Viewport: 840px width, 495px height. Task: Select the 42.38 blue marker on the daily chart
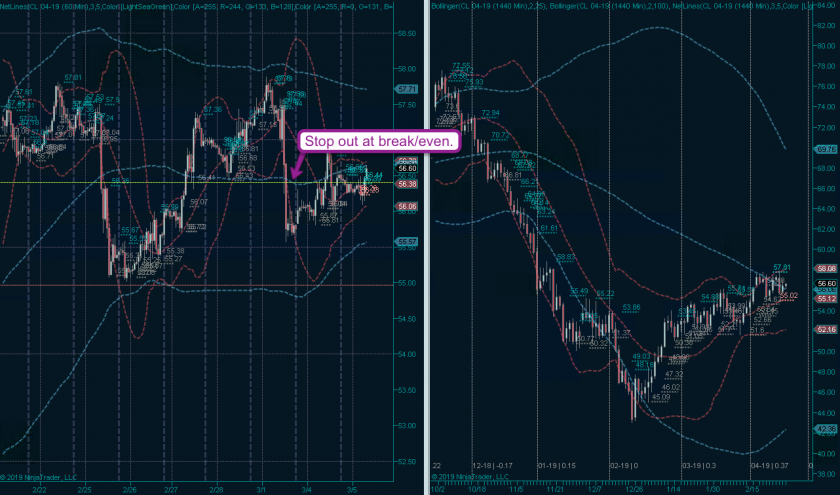826,429
